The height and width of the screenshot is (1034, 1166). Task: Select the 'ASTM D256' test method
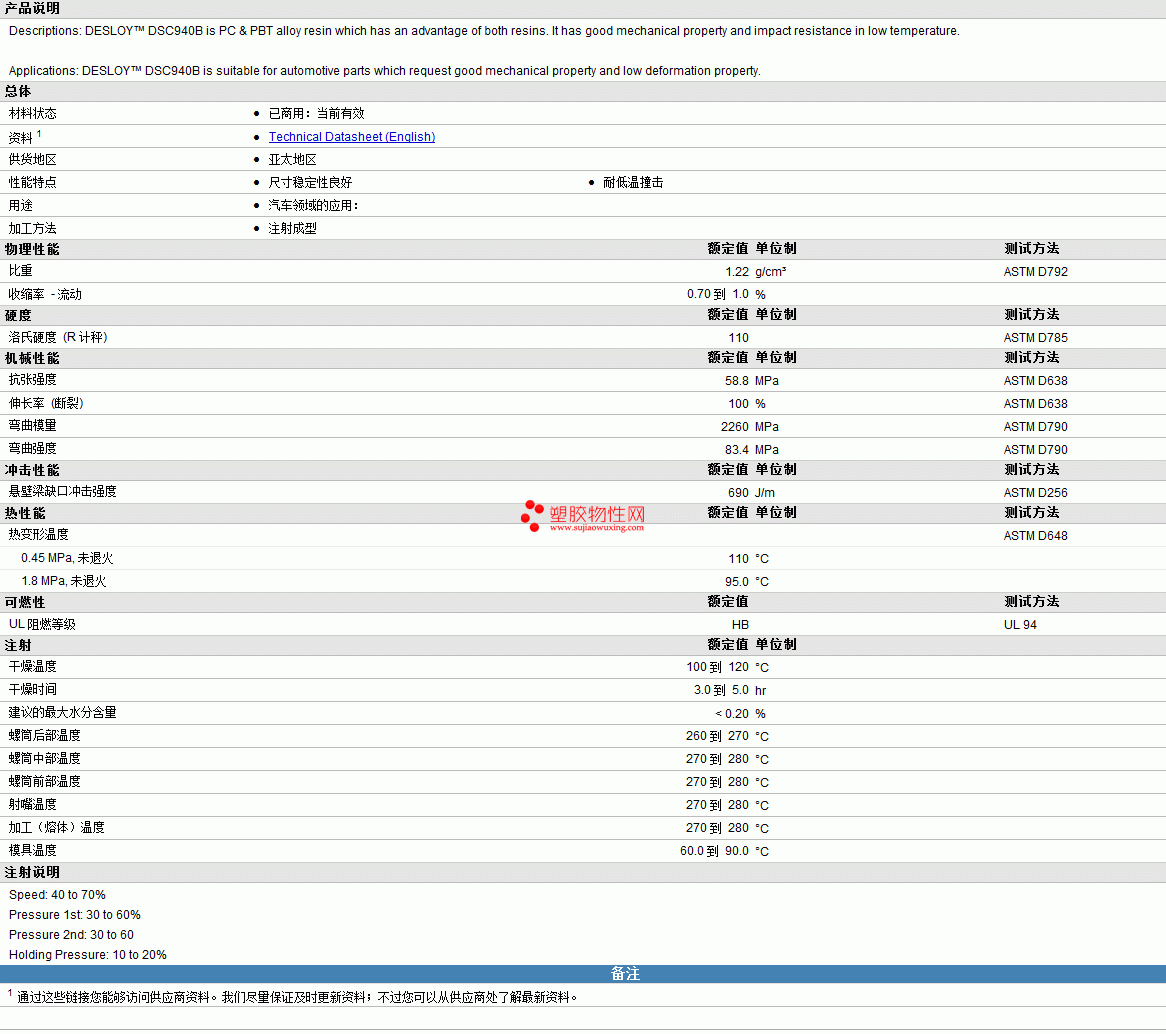click(1036, 493)
